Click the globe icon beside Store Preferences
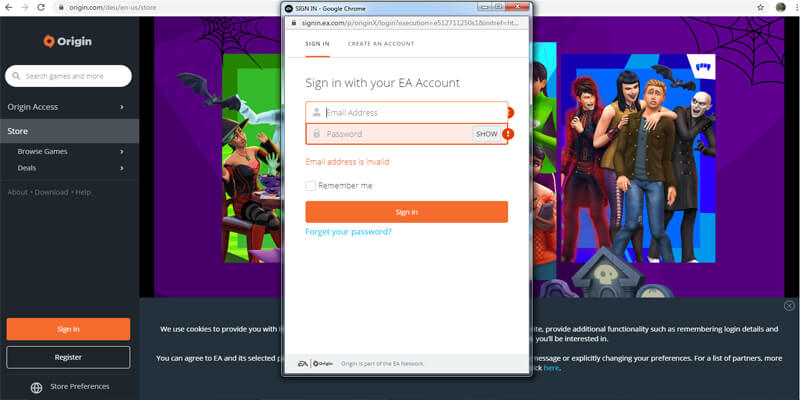Image resolution: width=800 pixels, height=400 pixels. coord(36,388)
